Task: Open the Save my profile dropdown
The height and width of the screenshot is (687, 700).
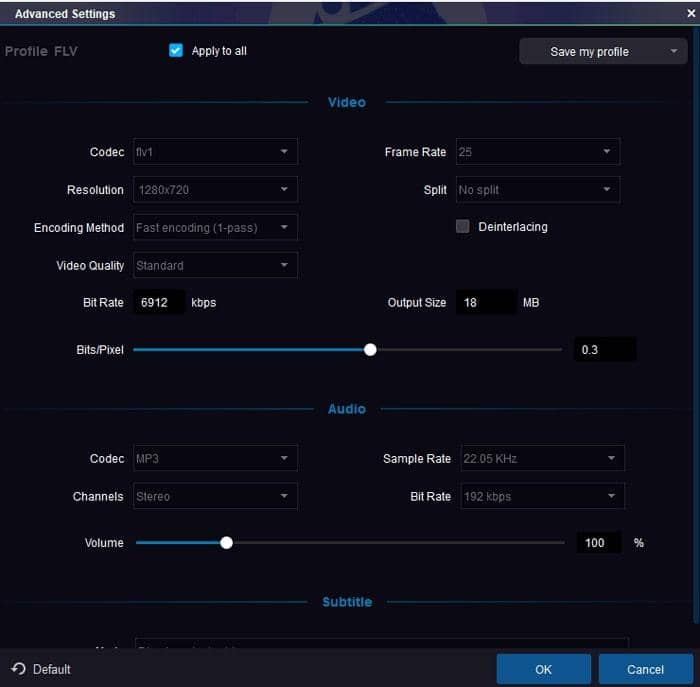Action: tap(602, 52)
